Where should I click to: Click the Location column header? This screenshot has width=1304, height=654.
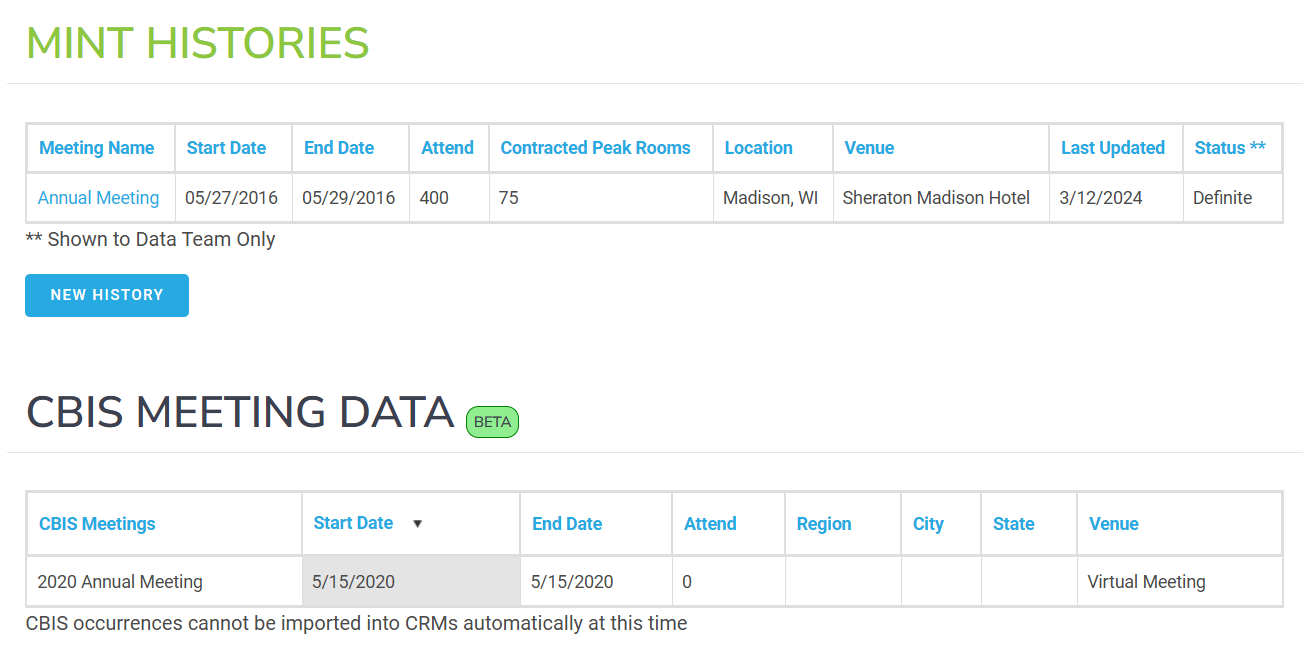(758, 148)
